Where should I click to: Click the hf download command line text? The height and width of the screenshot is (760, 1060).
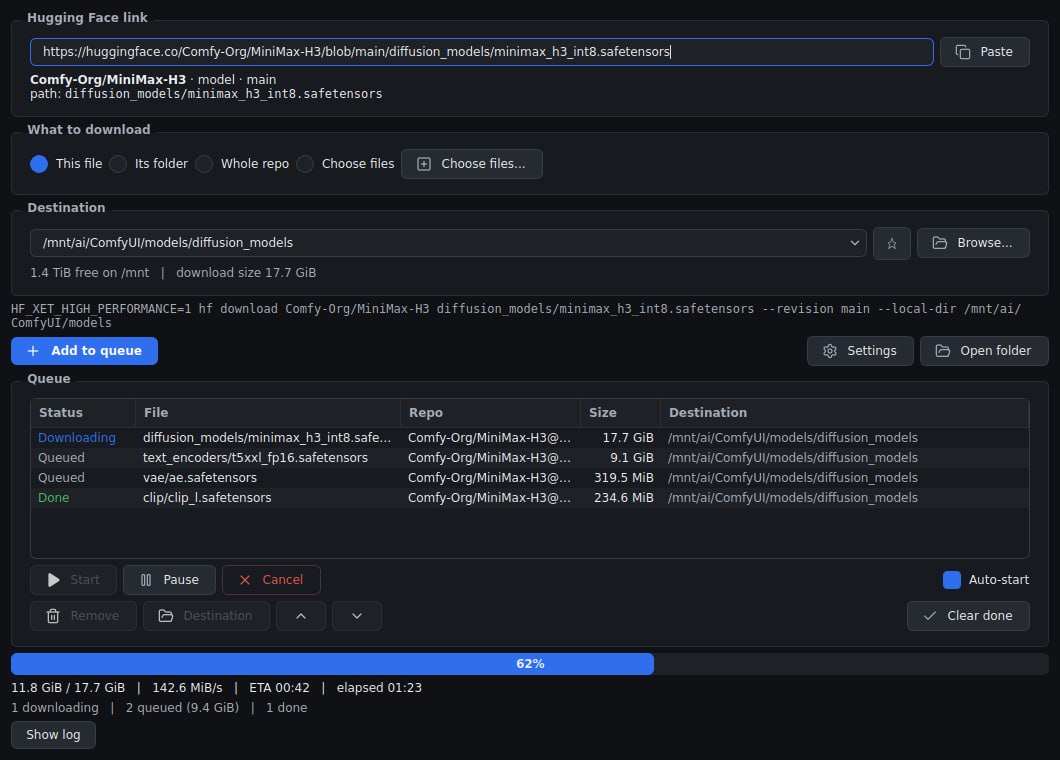(516, 316)
